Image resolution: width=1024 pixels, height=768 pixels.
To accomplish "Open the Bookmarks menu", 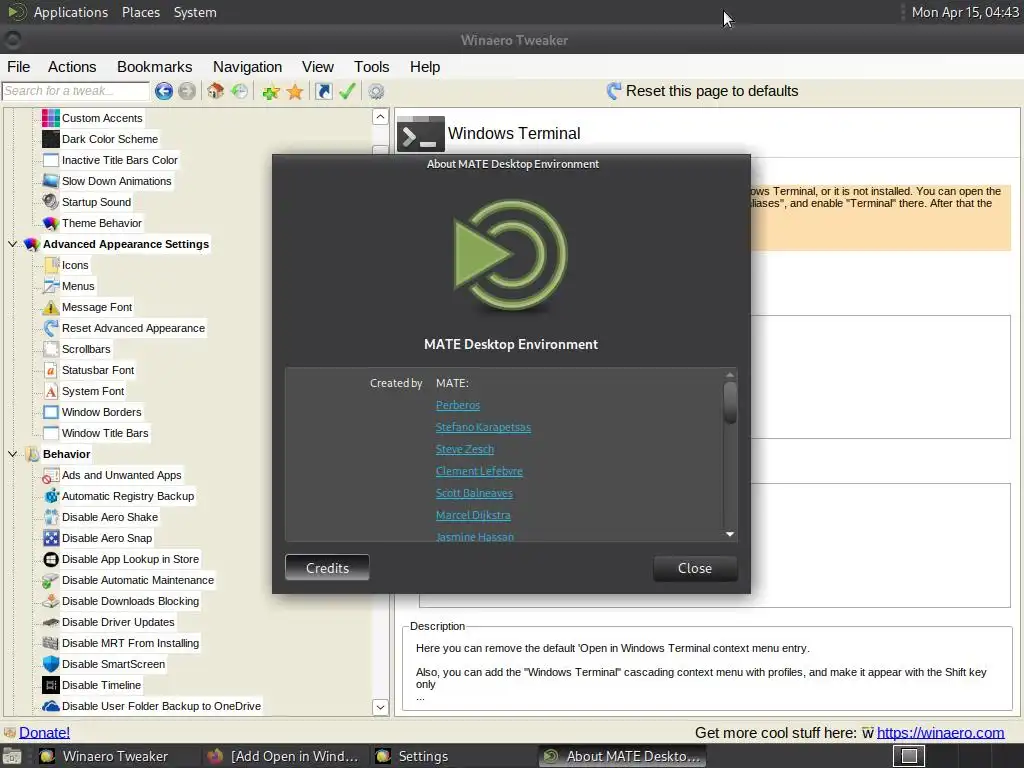I will (155, 67).
